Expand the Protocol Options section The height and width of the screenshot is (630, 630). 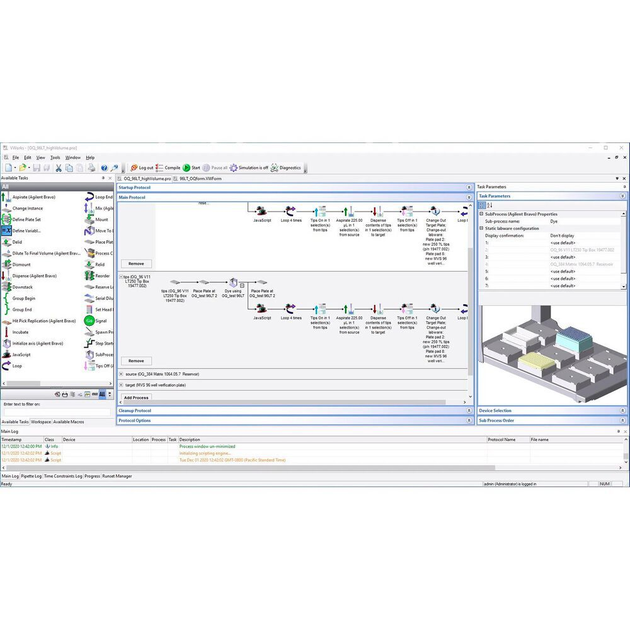click(469, 420)
